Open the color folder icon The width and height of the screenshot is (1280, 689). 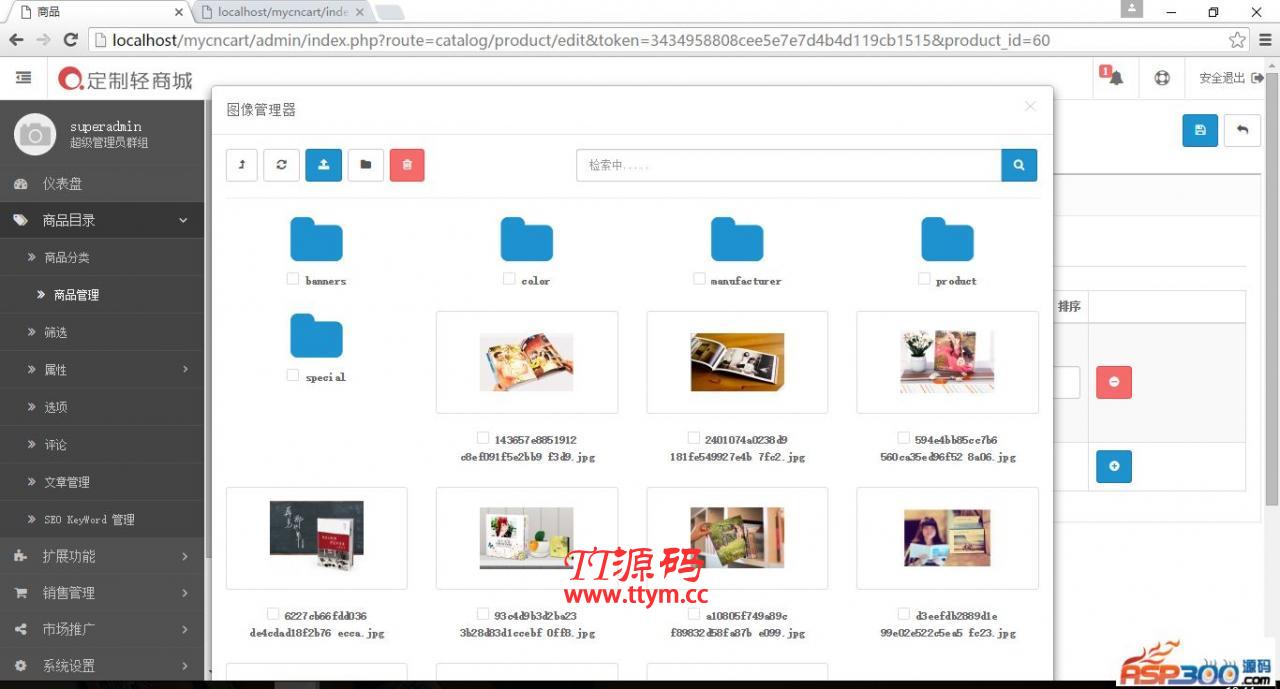pos(527,238)
